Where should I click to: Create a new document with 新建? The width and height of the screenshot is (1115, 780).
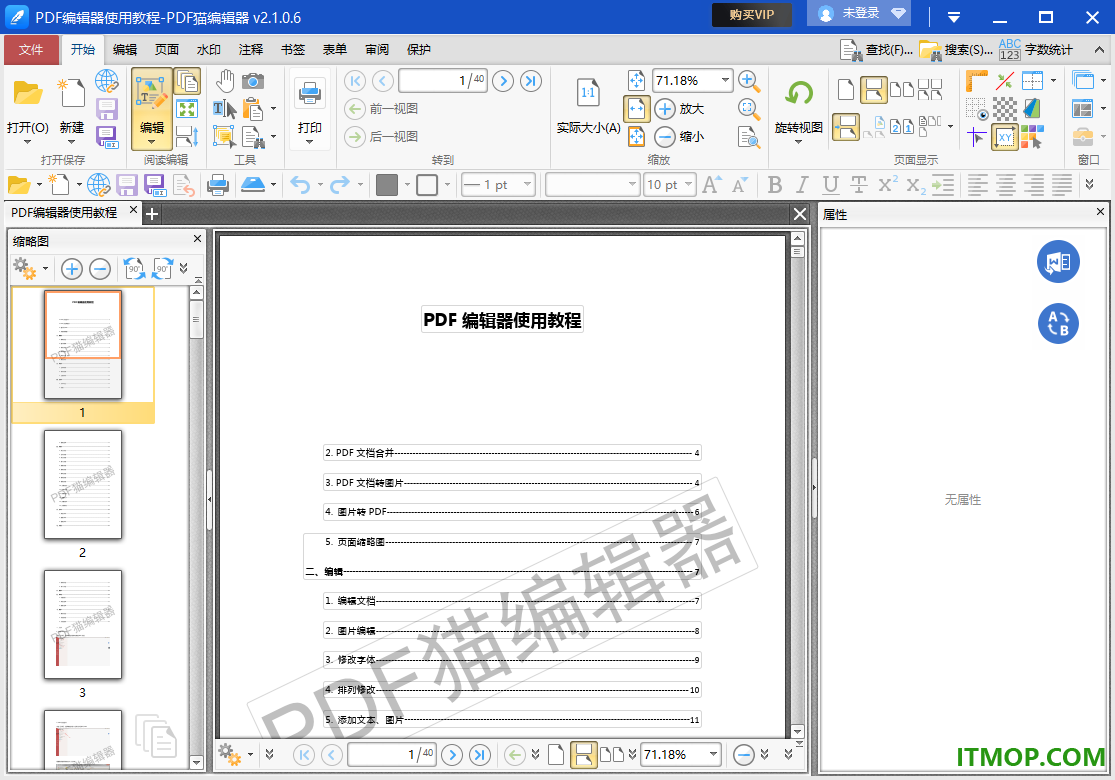[x=71, y=94]
